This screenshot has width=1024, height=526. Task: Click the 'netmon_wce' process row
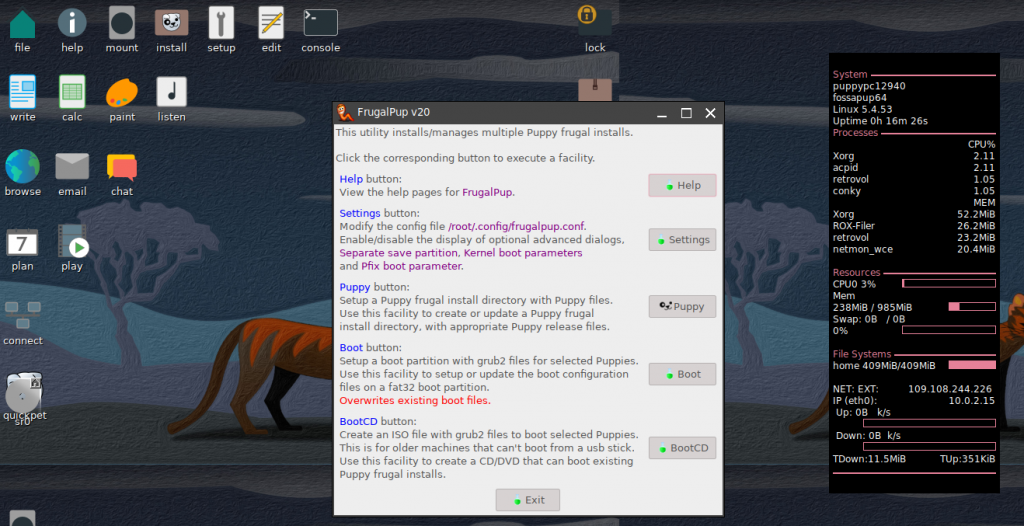tap(914, 250)
